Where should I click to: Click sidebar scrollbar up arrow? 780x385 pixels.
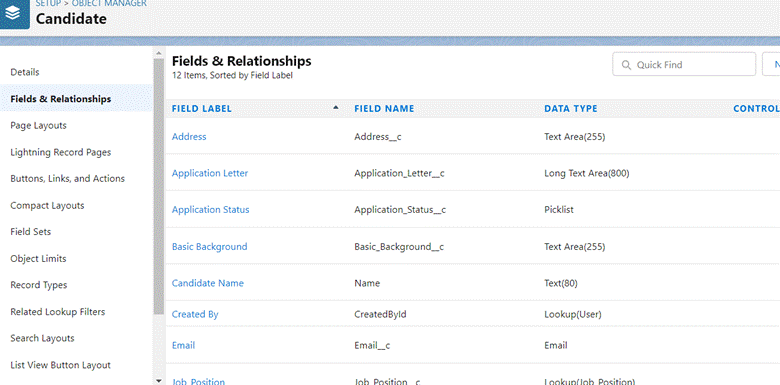[x=159, y=53]
